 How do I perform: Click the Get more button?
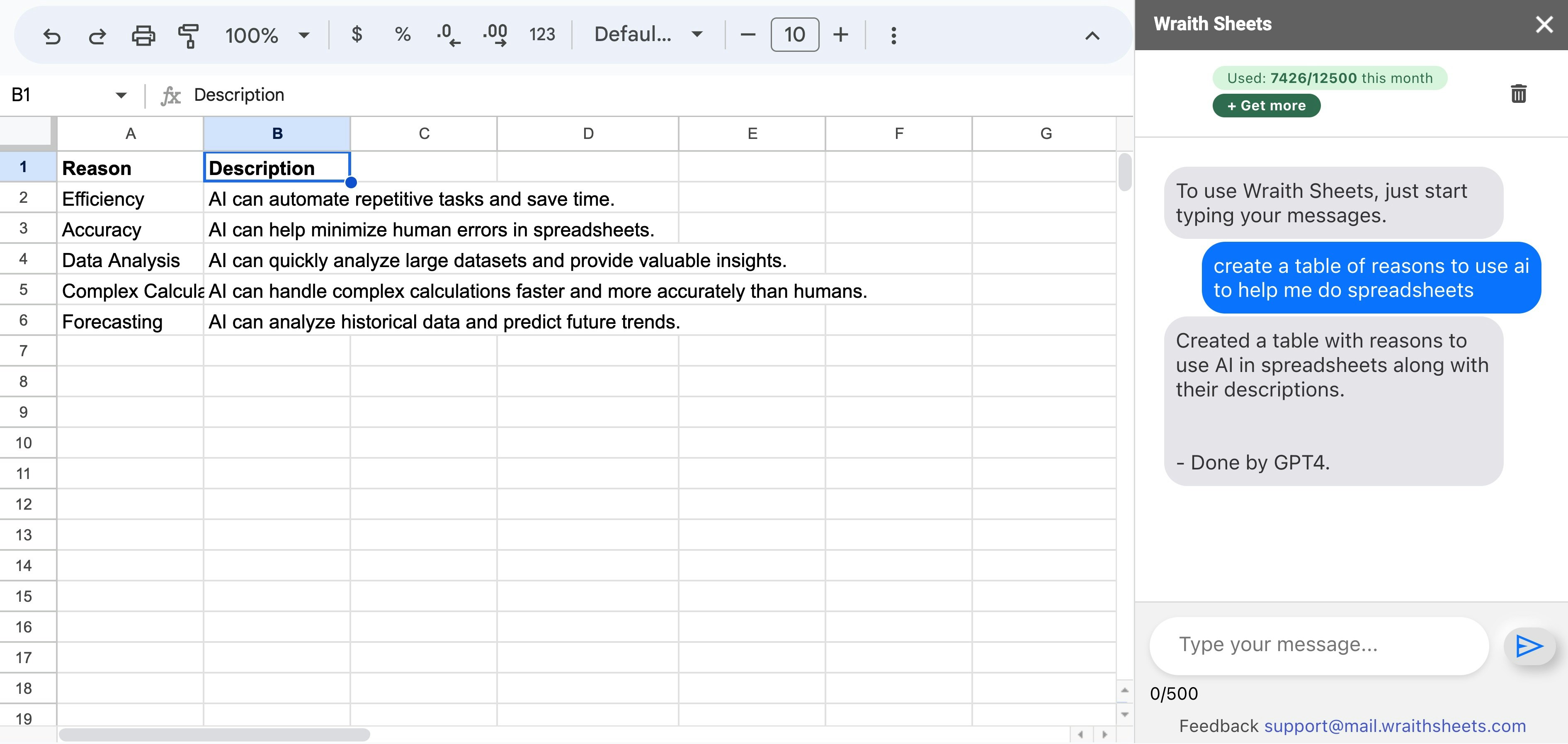coord(1266,106)
